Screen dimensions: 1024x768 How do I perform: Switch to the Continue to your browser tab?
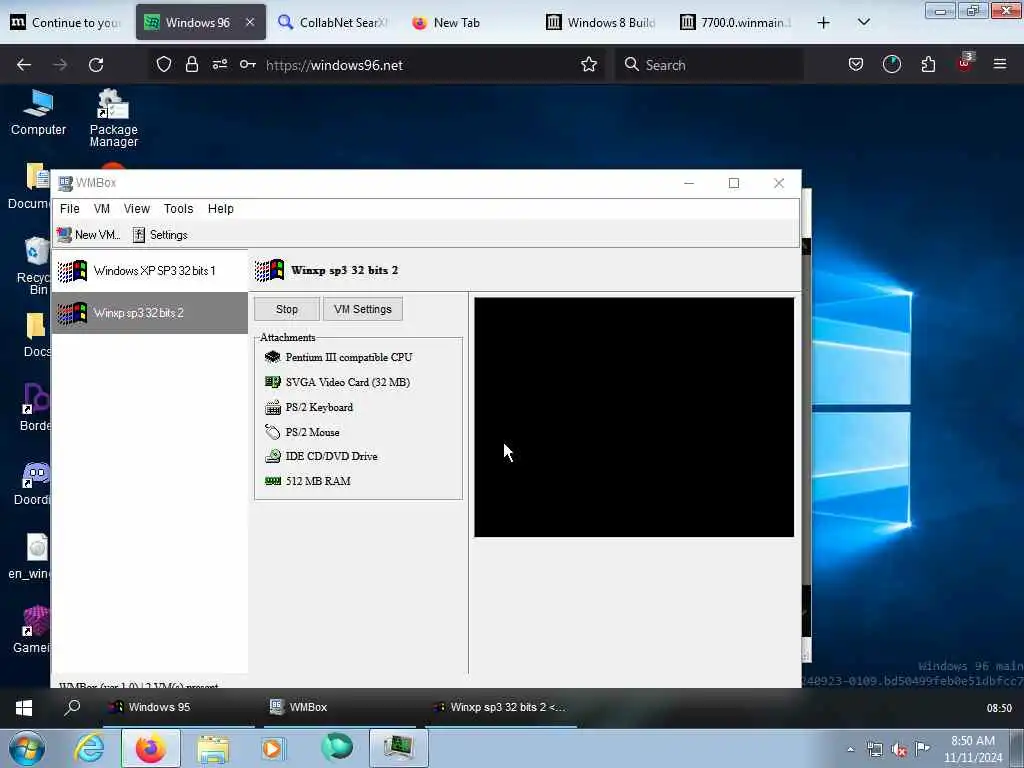coord(65,22)
